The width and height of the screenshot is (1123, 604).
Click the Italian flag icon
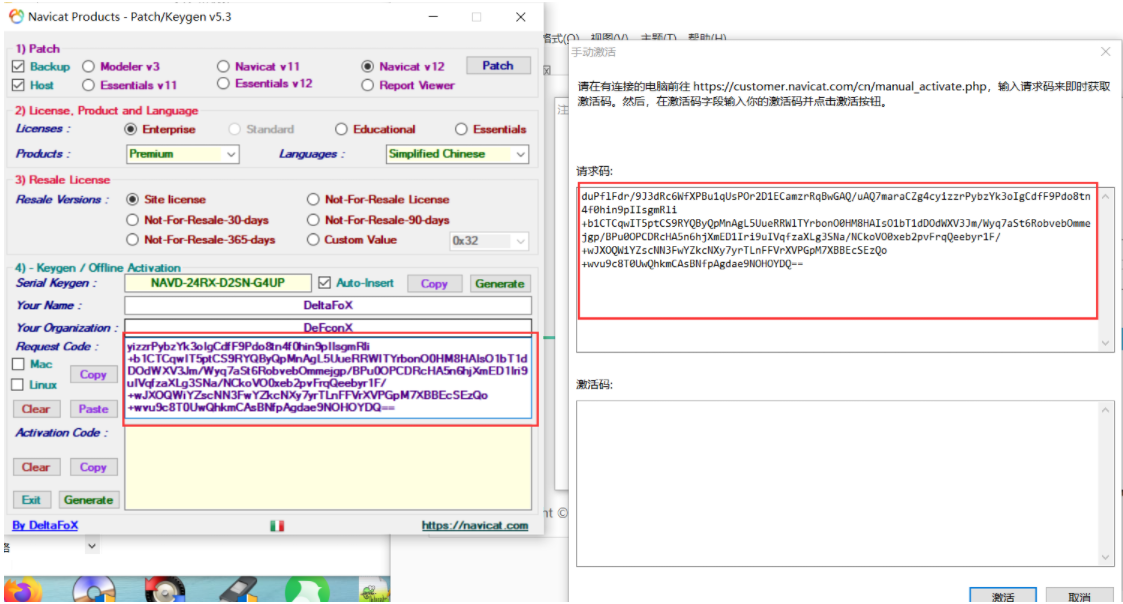pos(277,526)
